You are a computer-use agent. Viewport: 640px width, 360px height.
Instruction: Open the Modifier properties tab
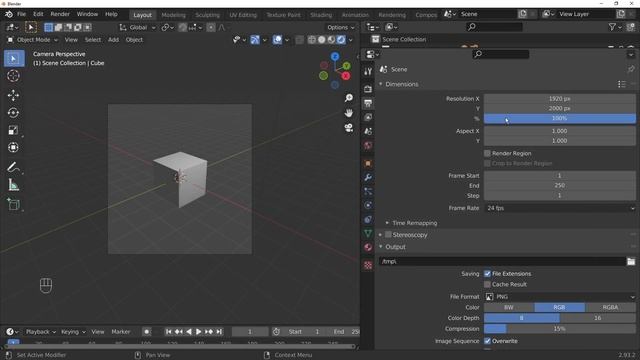(368, 178)
